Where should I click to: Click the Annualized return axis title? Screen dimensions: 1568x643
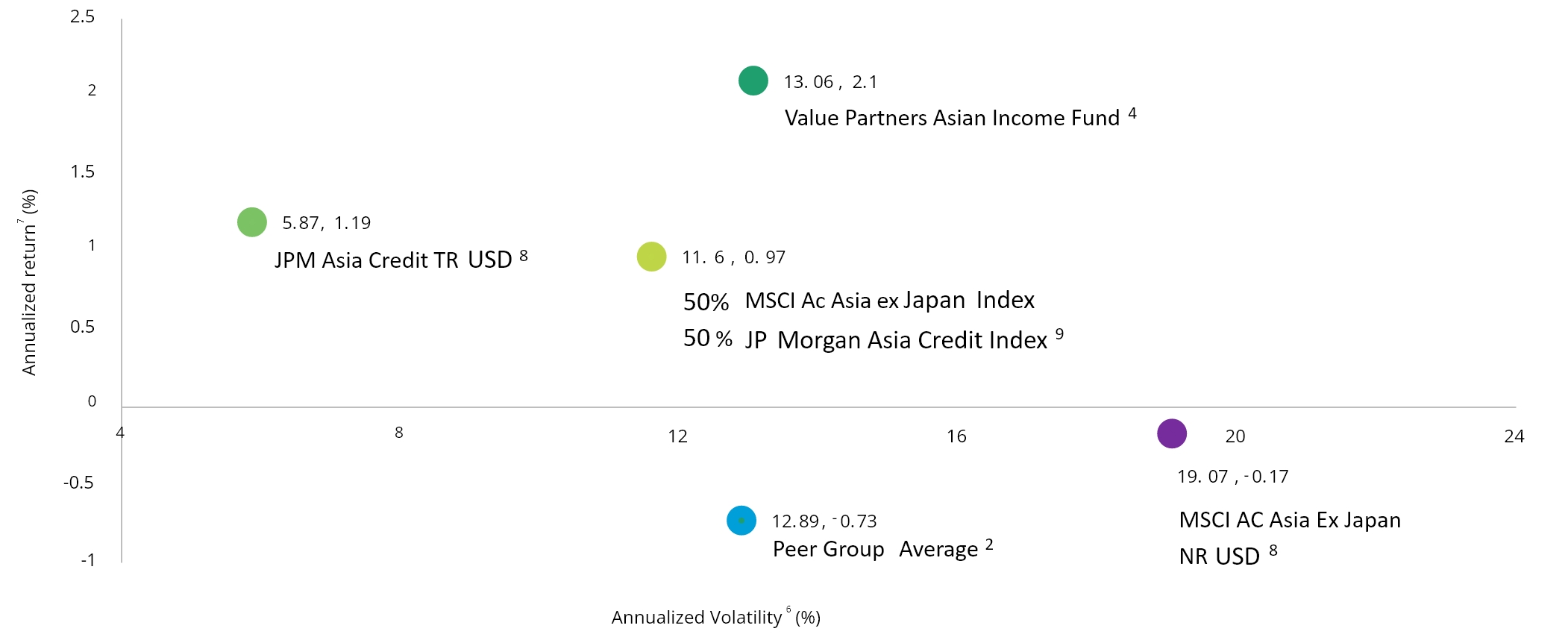click(x=28, y=282)
